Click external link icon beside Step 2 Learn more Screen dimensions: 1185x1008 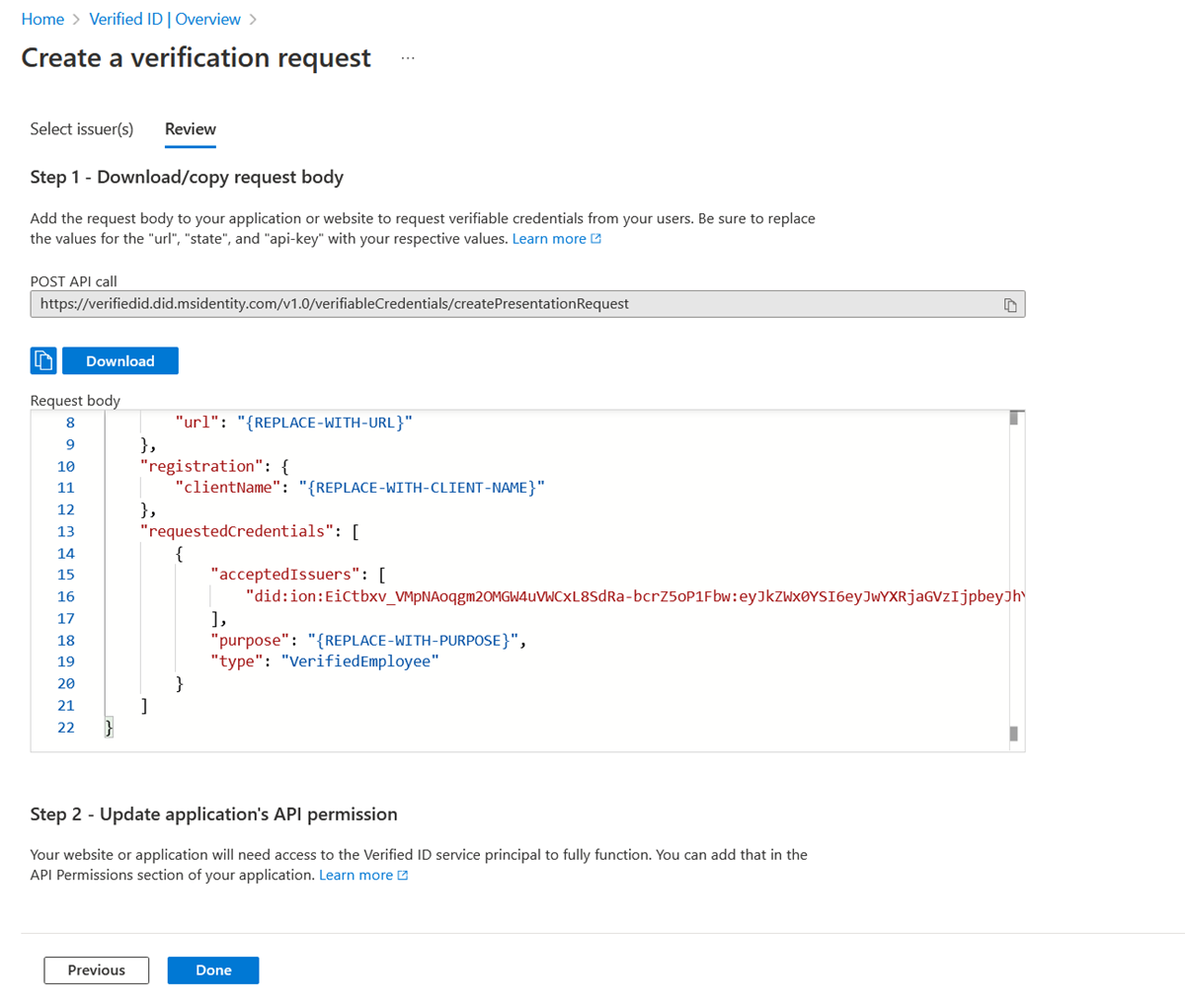coord(403,876)
